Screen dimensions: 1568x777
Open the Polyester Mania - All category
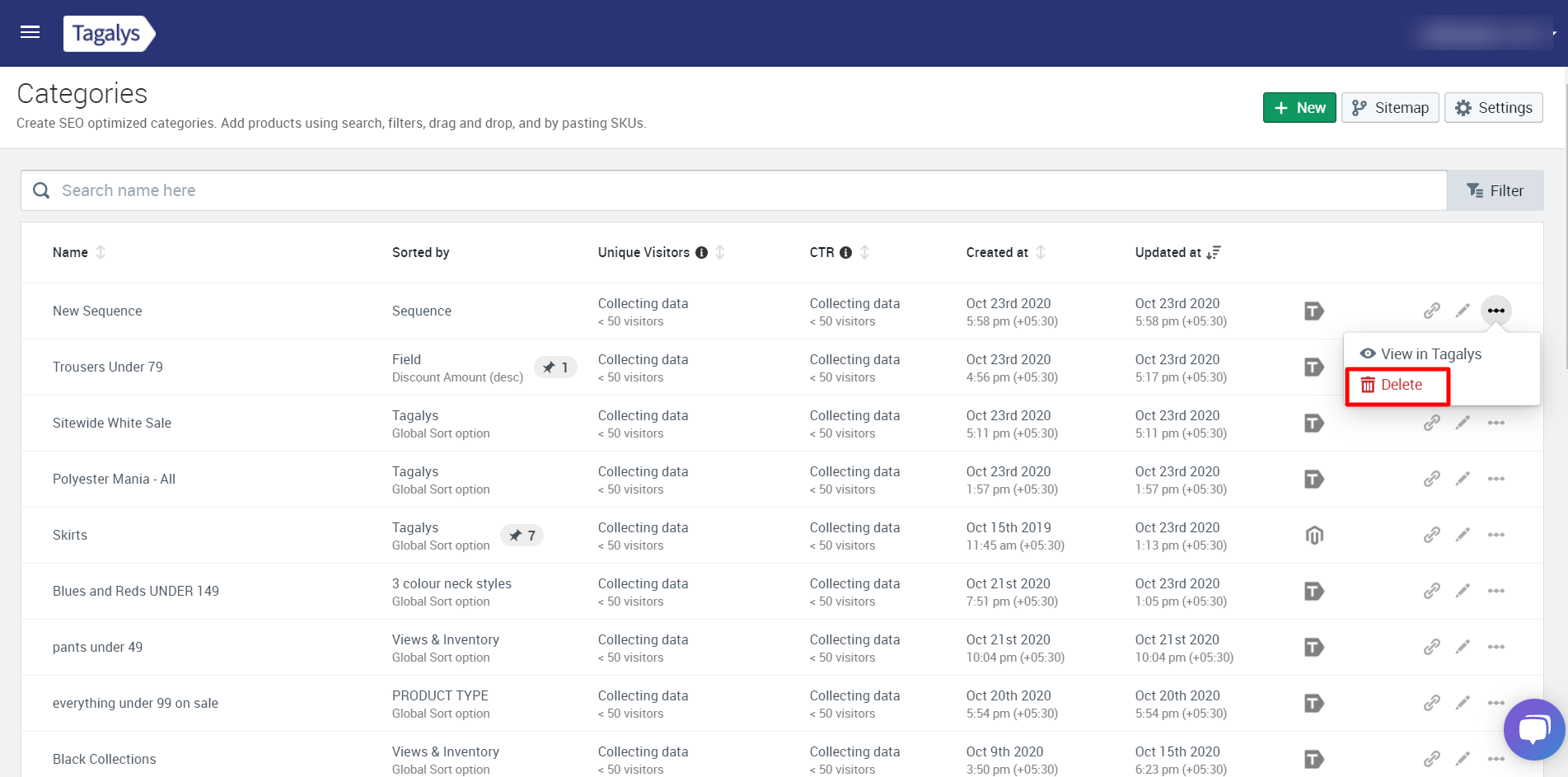[x=114, y=479]
